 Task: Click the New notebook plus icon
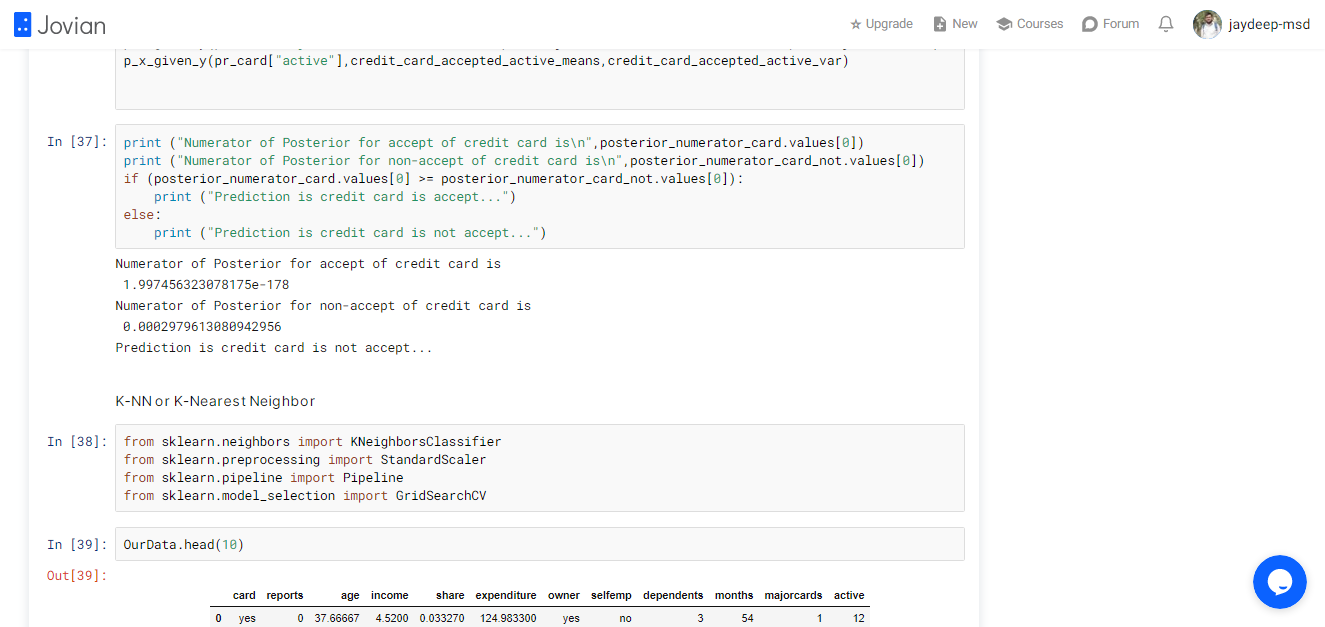(x=939, y=24)
